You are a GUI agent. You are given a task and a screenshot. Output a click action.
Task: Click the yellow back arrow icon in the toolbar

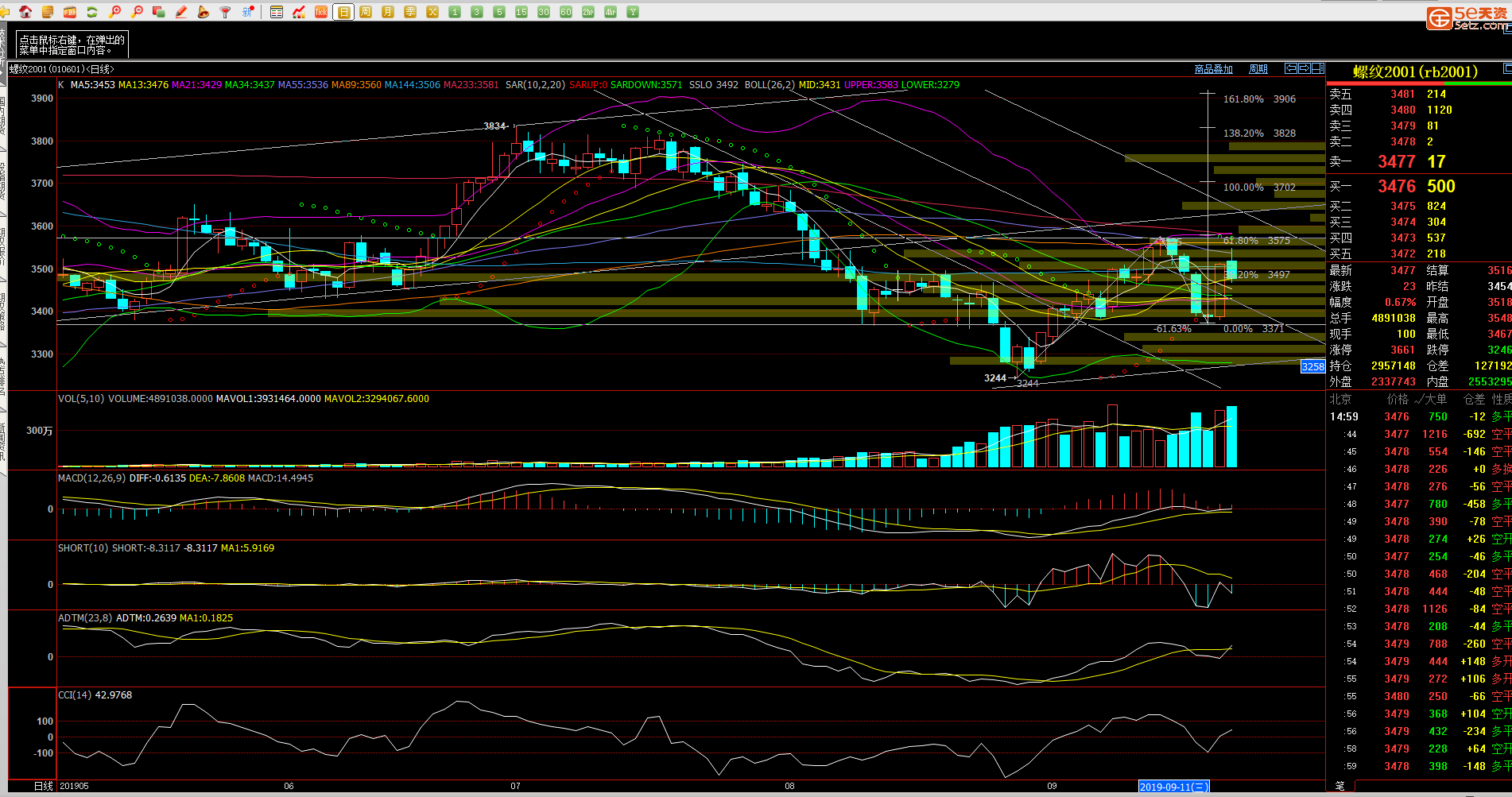[5, 12]
